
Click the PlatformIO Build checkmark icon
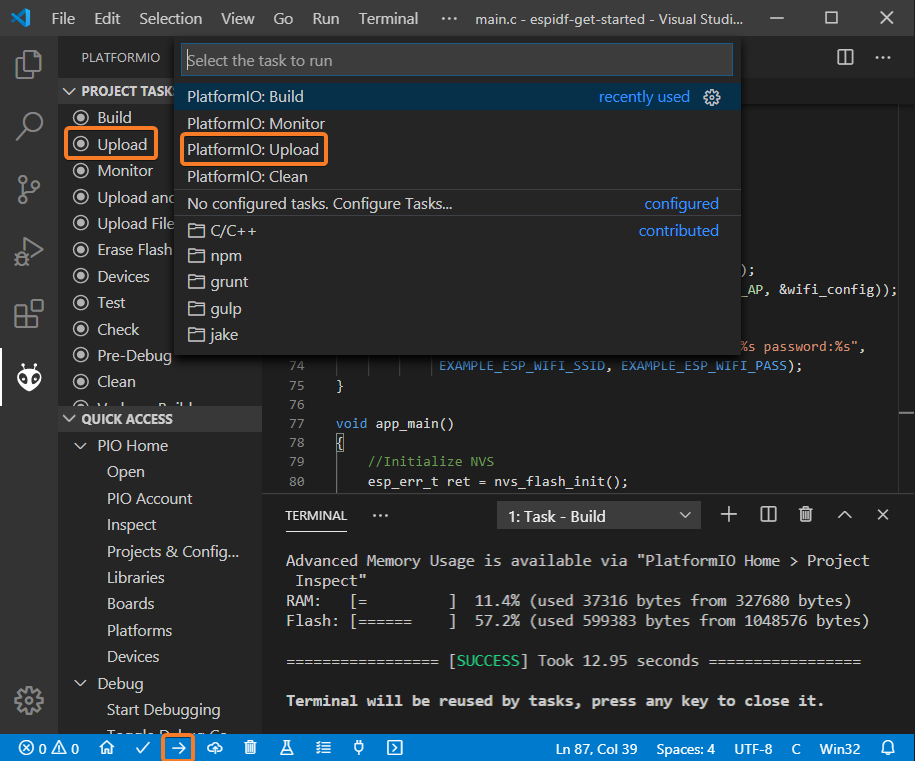click(x=142, y=748)
